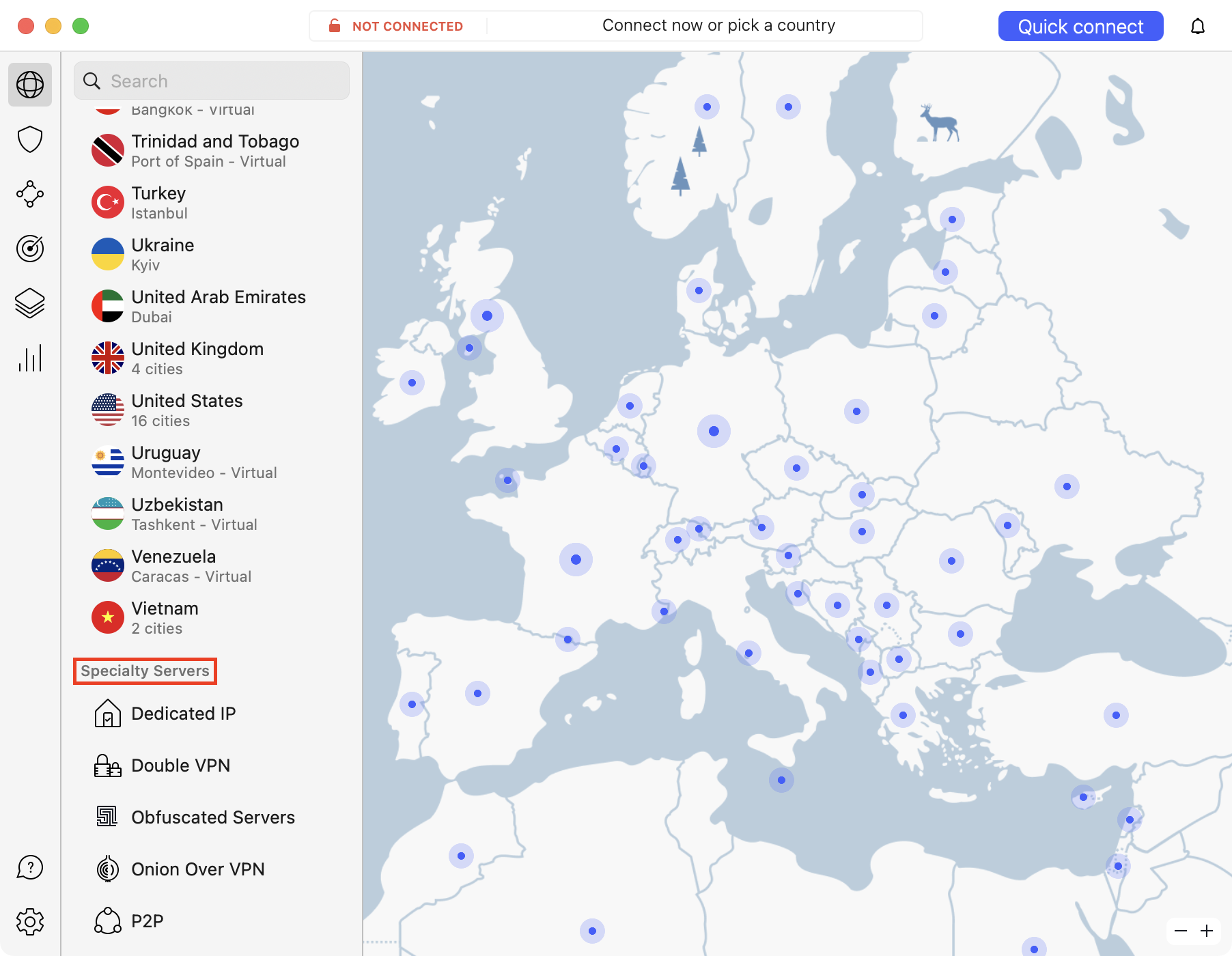Click the Trinidad and Tobago flag

click(x=108, y=150)
